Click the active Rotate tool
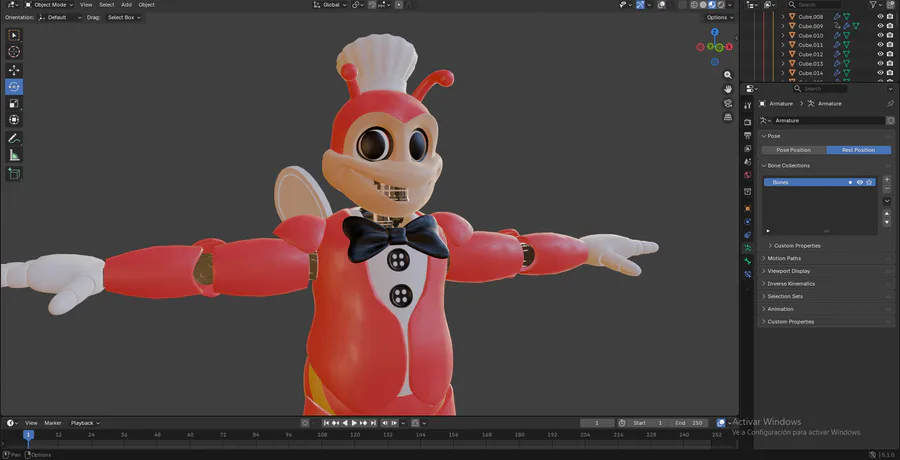The height and width of the screenshot is (460, 900). tap(14, 87)
